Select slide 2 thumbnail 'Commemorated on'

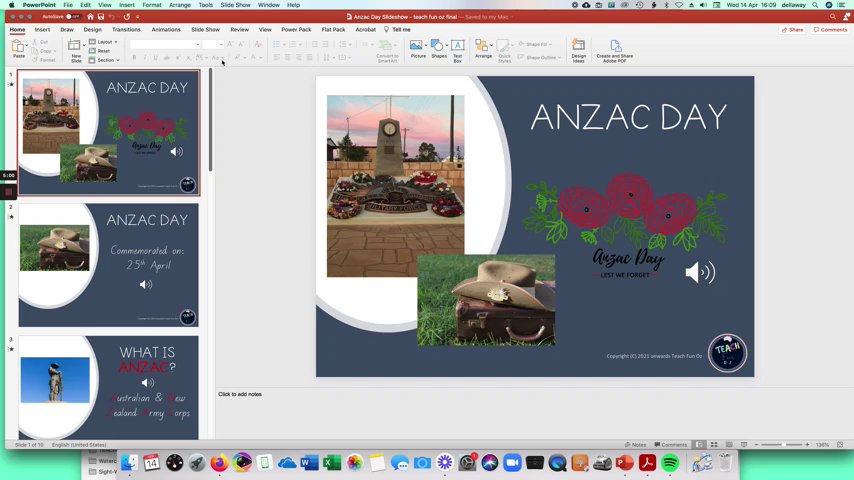[108, 265]
